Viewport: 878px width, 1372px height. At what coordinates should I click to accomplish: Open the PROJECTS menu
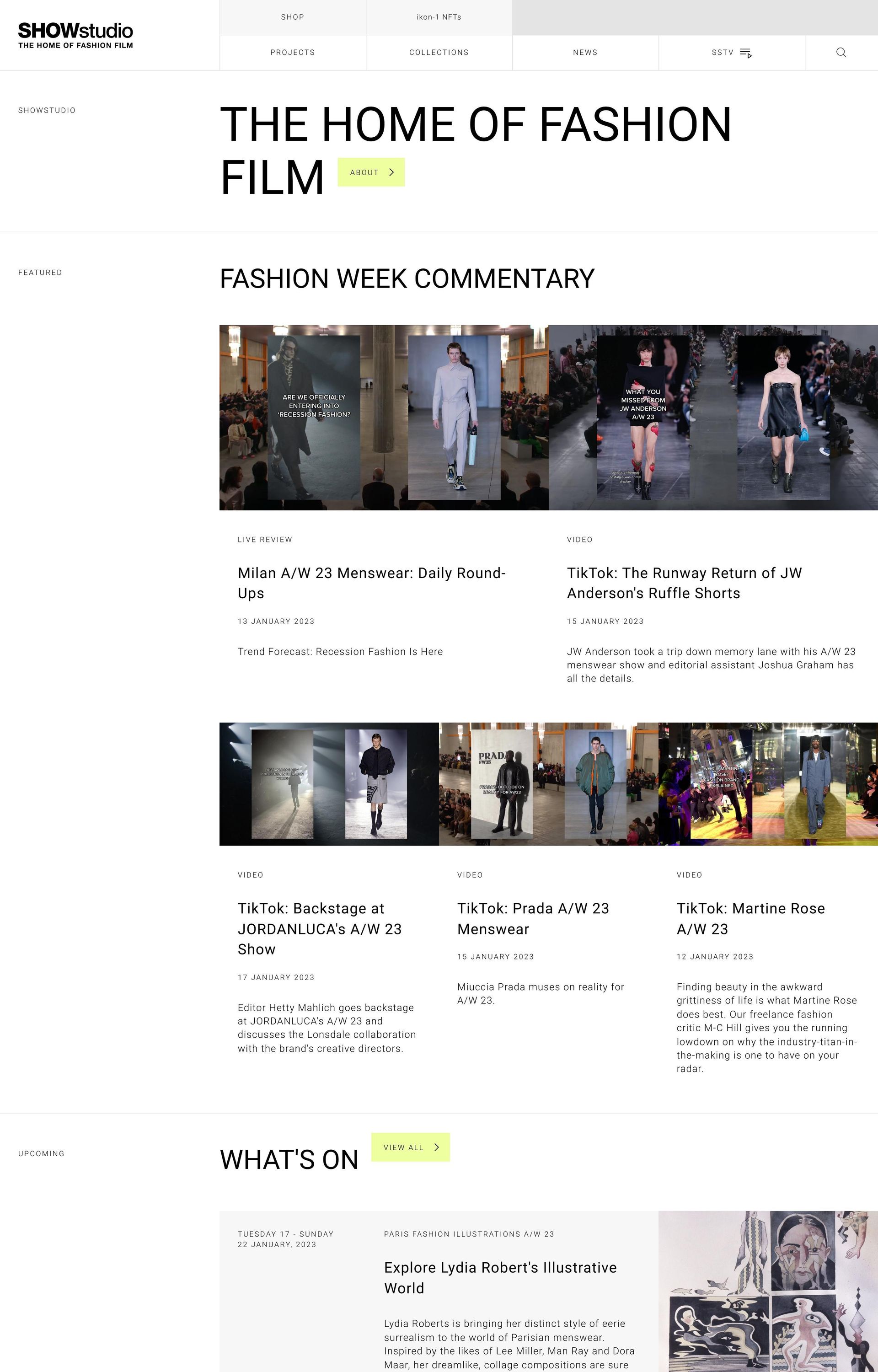(293, 53)
